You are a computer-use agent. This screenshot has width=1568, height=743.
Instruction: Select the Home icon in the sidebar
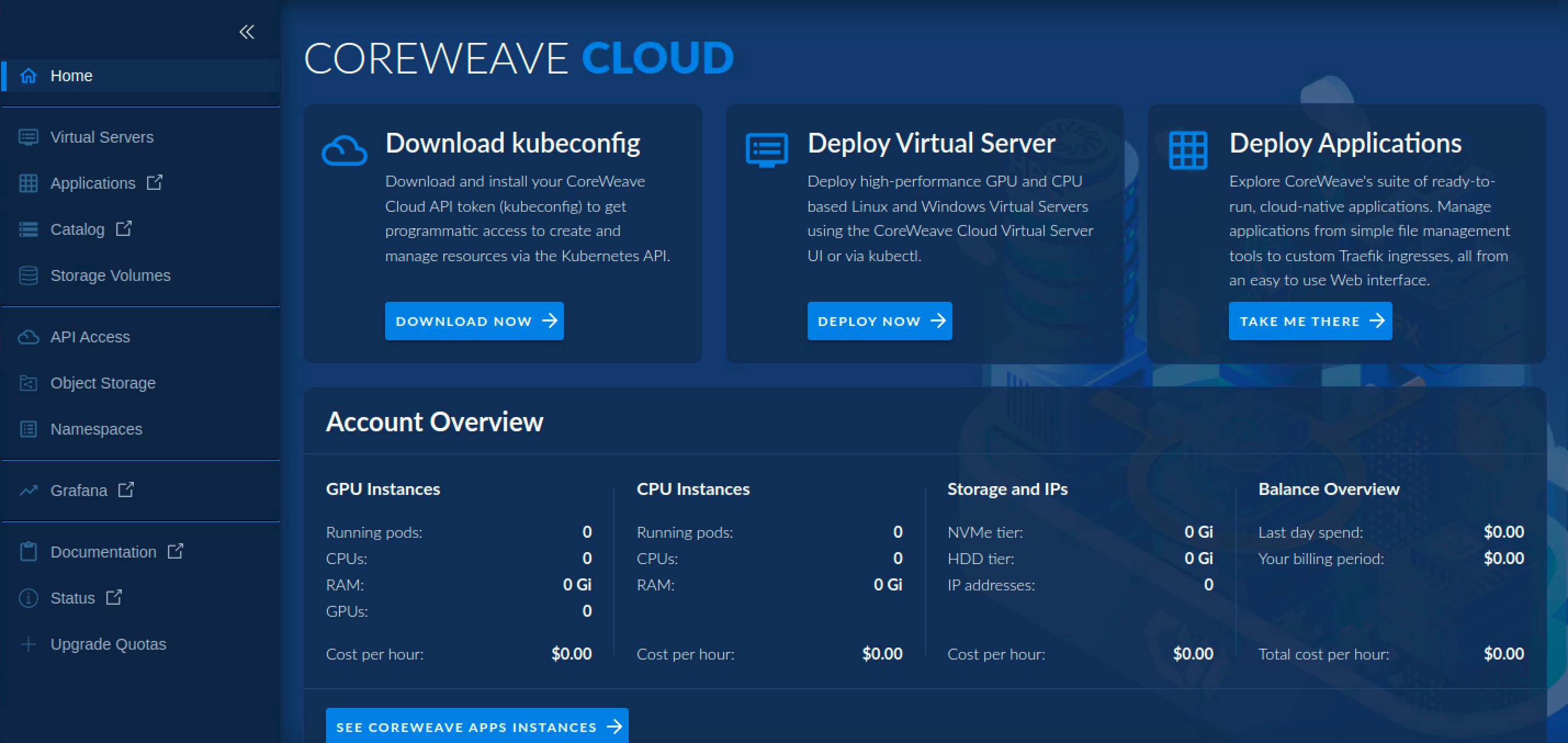28,76
